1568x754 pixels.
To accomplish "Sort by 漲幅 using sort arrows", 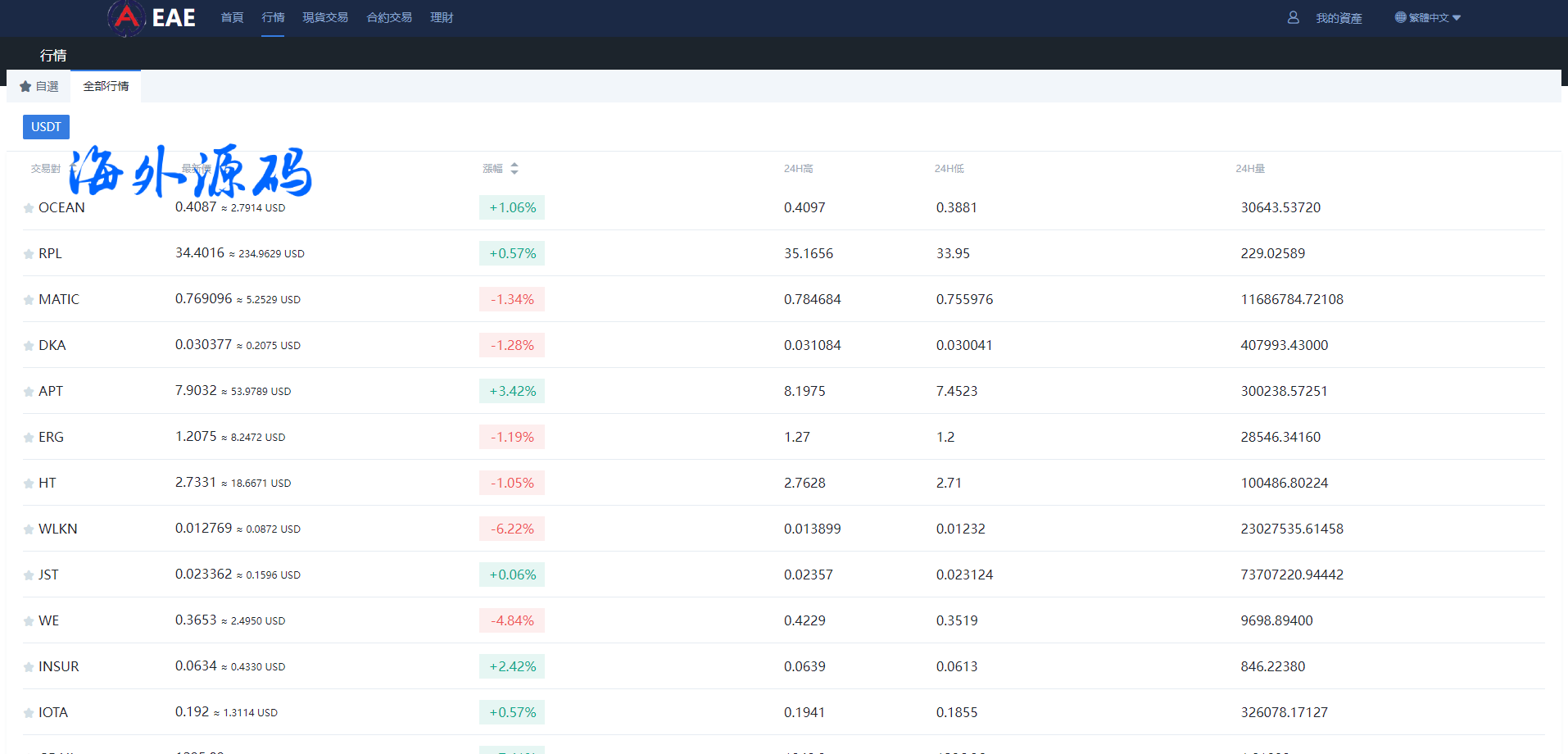I will pos(514,168).
